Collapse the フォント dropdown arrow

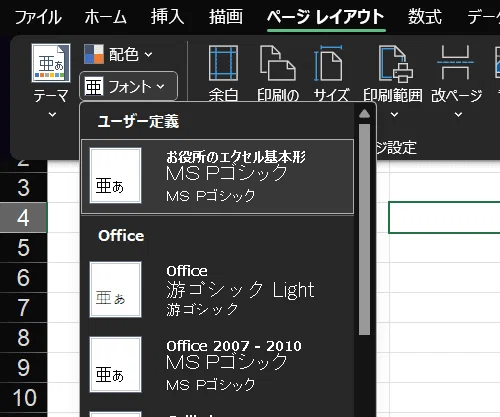pos(160,87)
